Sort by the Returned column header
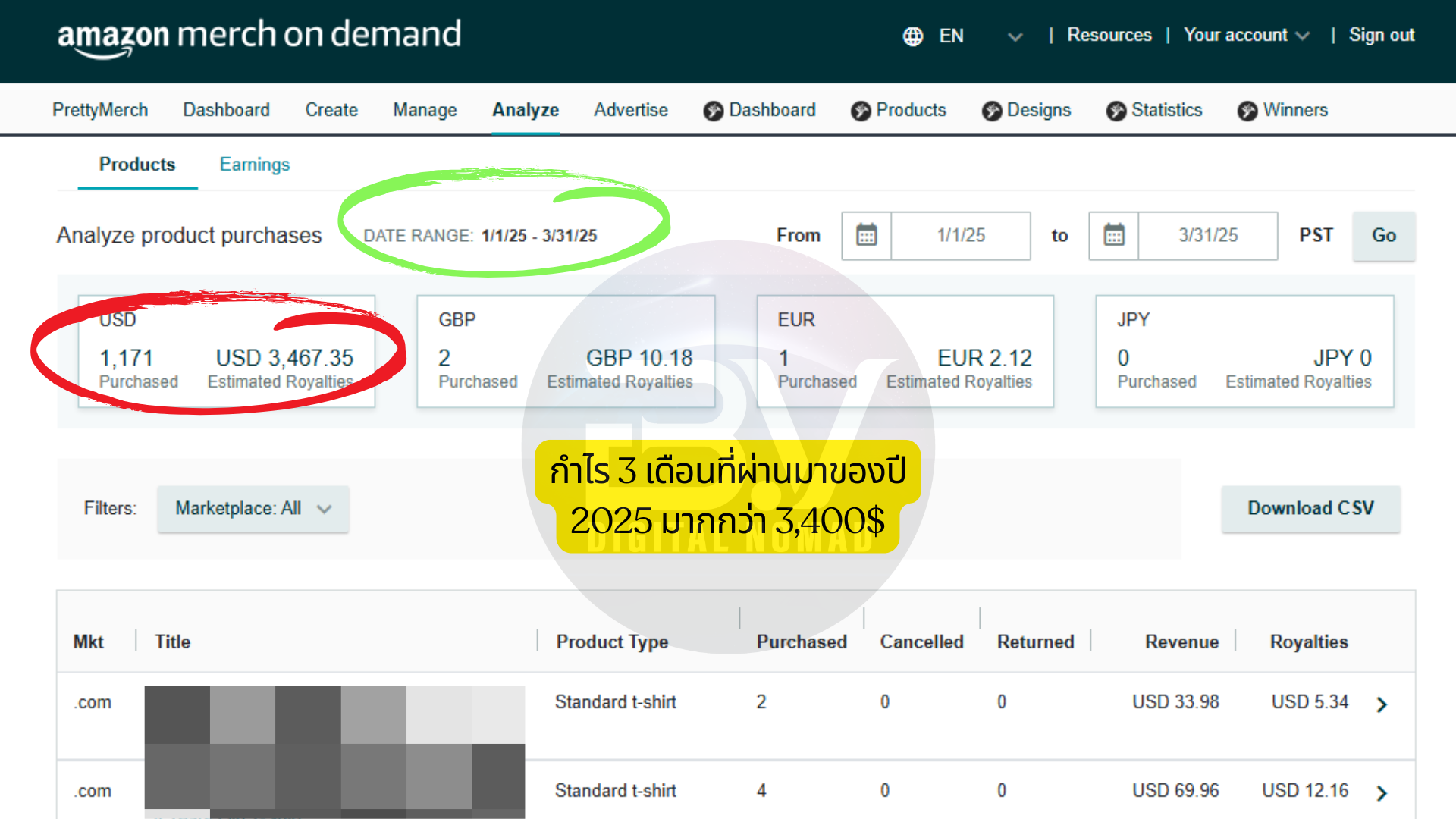This screenshot has width=1456, height=819. point(1035,642)
